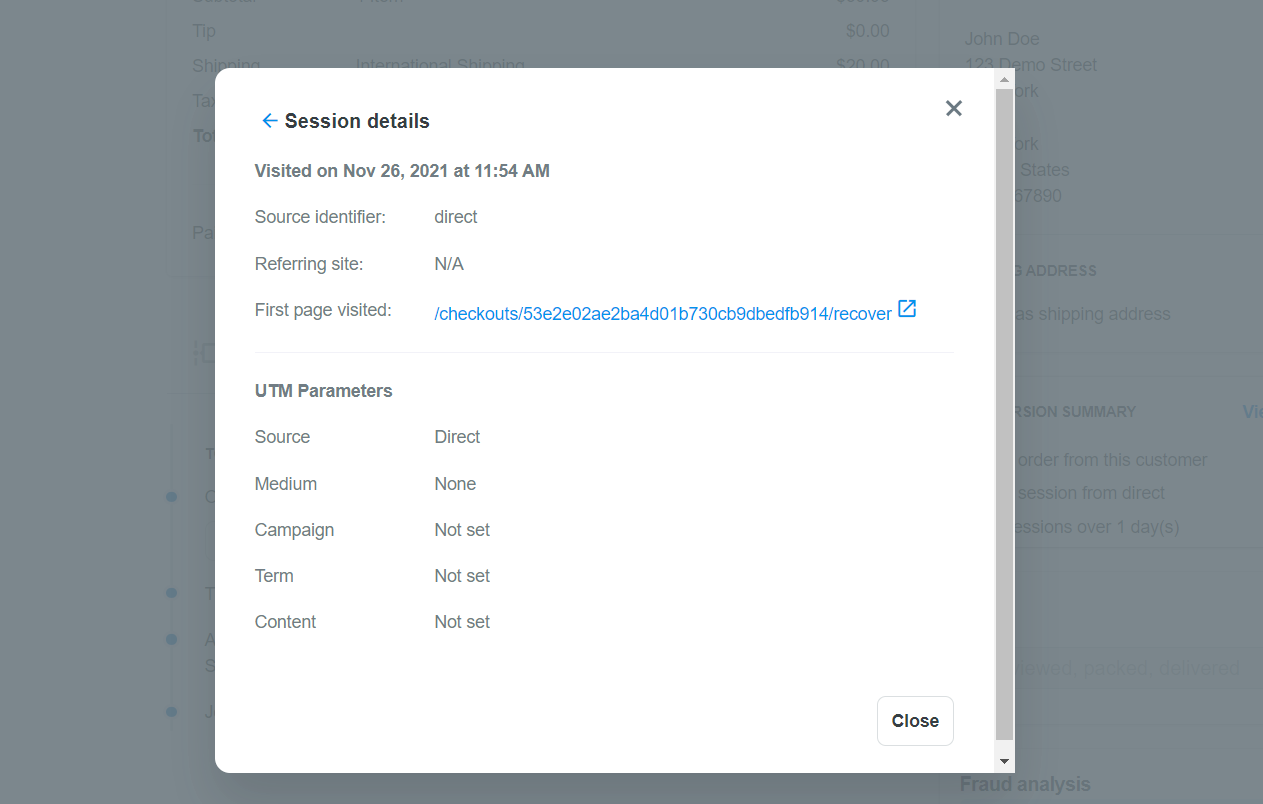
Task: Click the scrollbar up arrow in the dialog
Action: click(x=1004, y=79)
